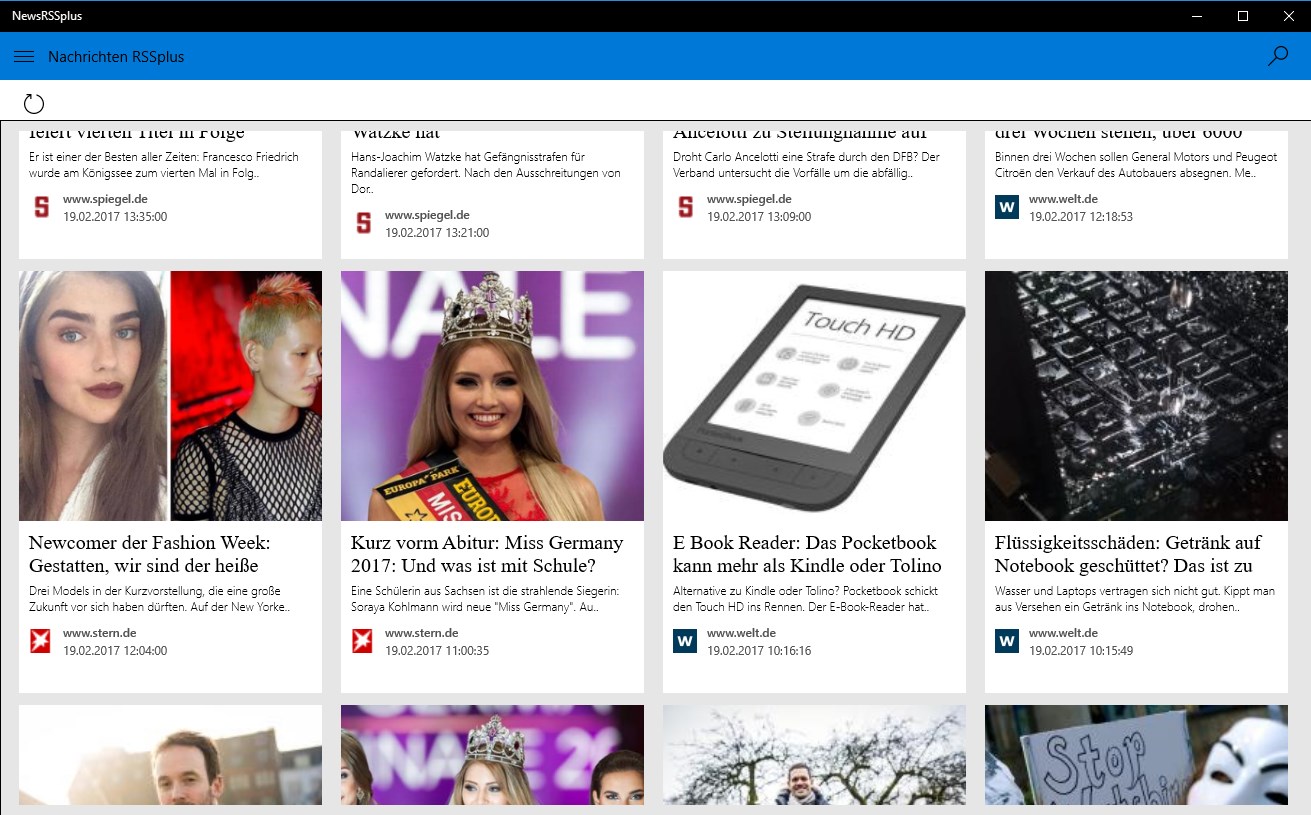Click www.welt.de under Pocketbook article
The height and width of the screenshot is (815, 1311).
pyautogui.click(x=741, y=633)
